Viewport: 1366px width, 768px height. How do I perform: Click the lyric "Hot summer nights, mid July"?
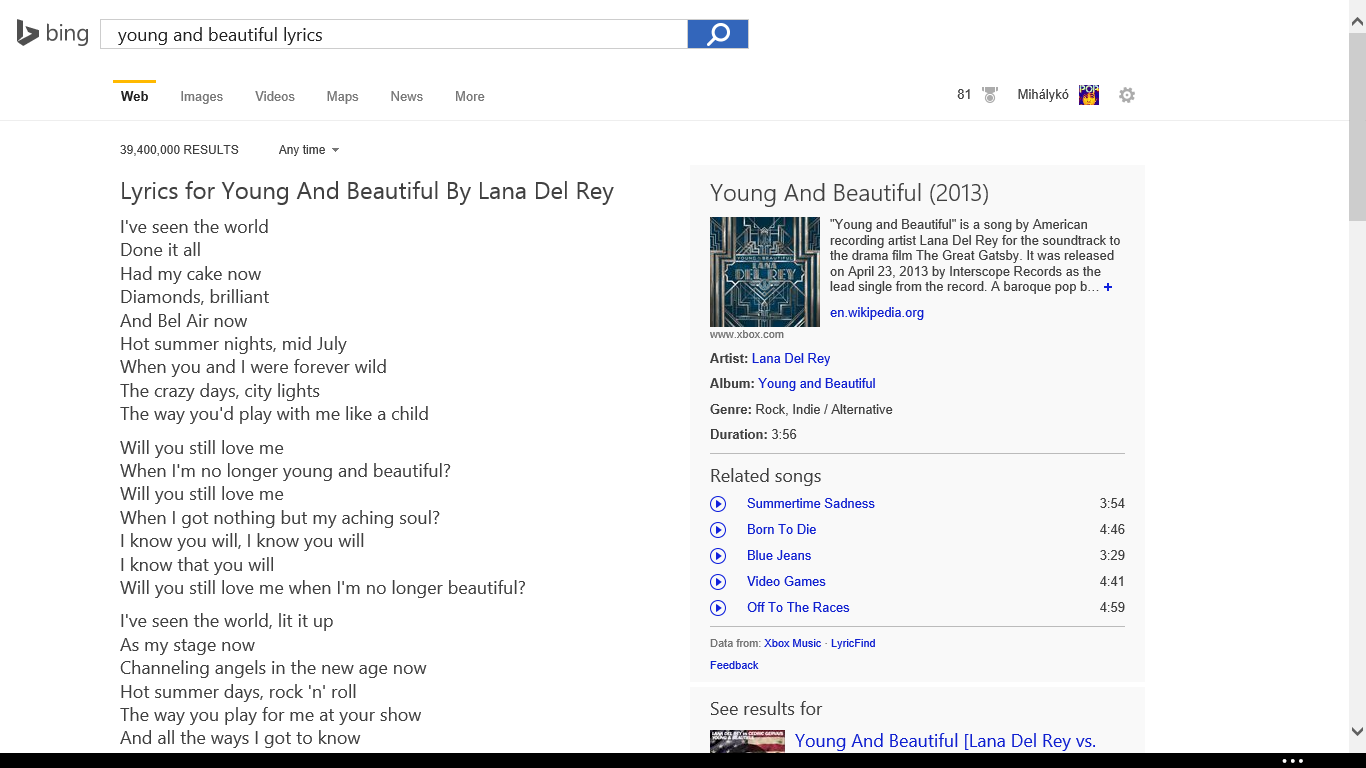click(233, 344)
